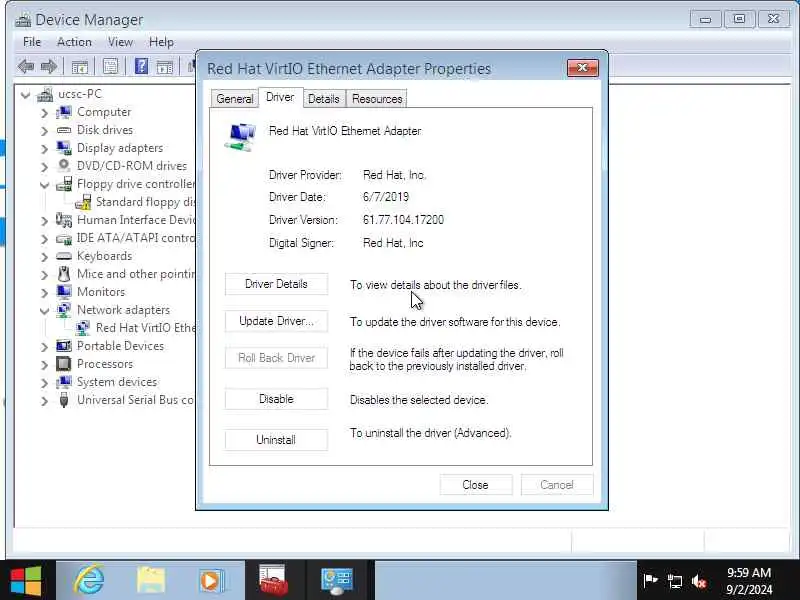Viewport: 800px width, 600px height.
Task: Click the show/hide console tree toolbar icon
Action: [x=79, y=66]
